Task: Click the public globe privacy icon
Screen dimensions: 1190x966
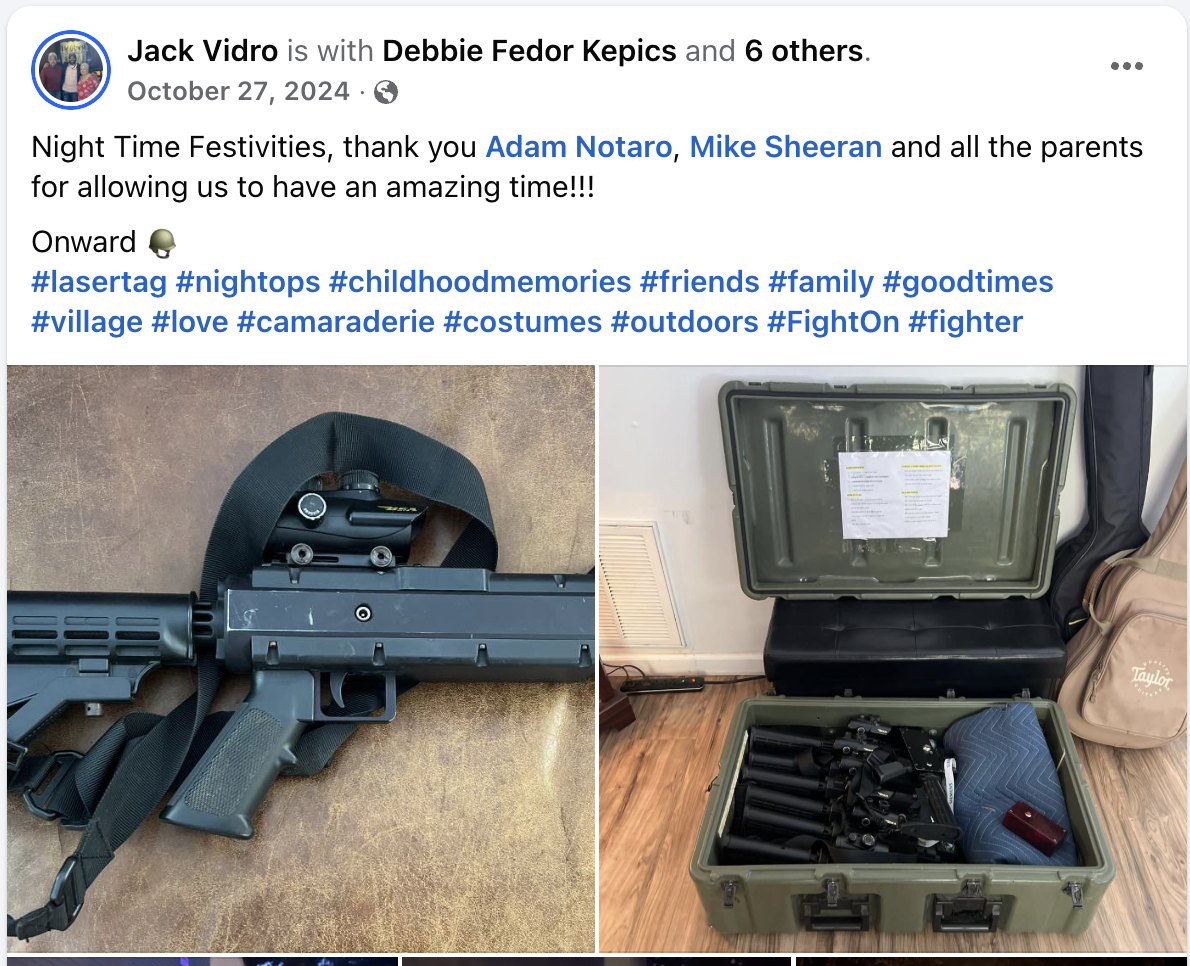Action: pyautogui.click(x=386, y=92)
